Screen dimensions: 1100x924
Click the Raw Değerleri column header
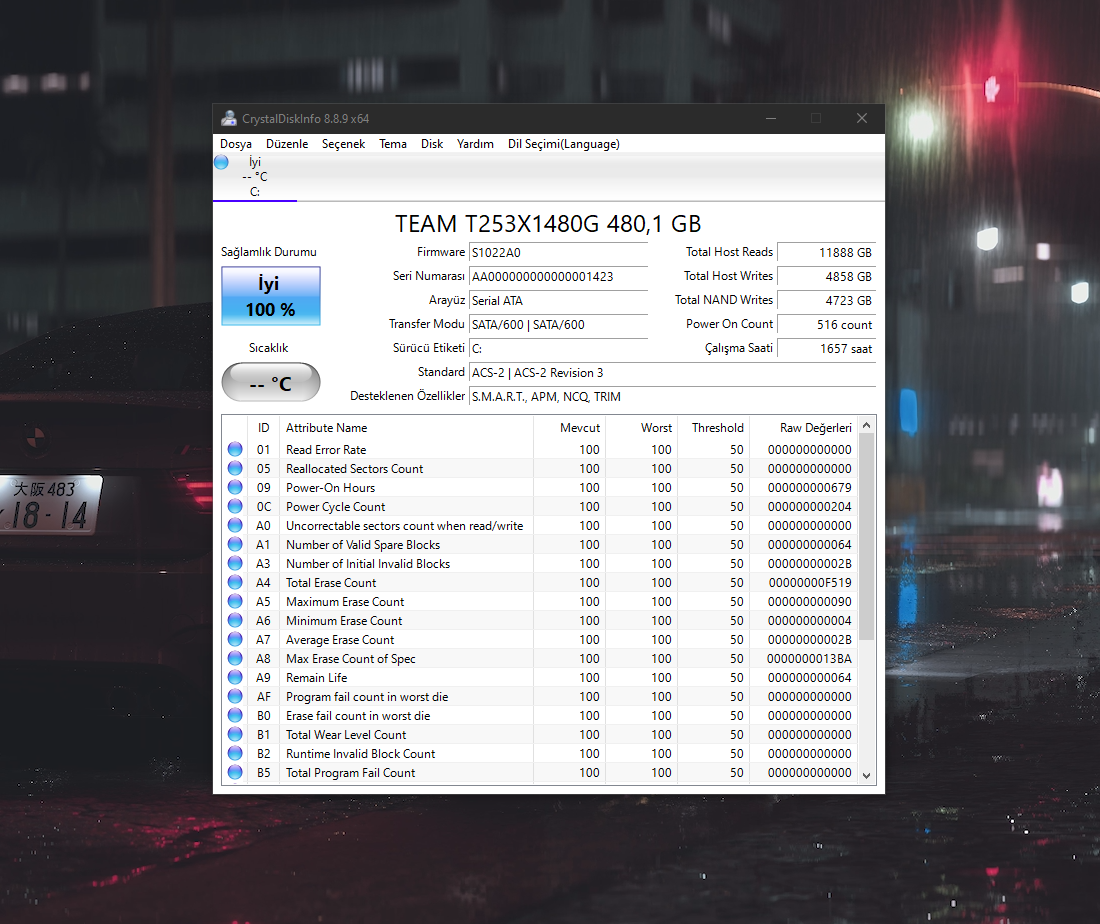pos(804,427)
